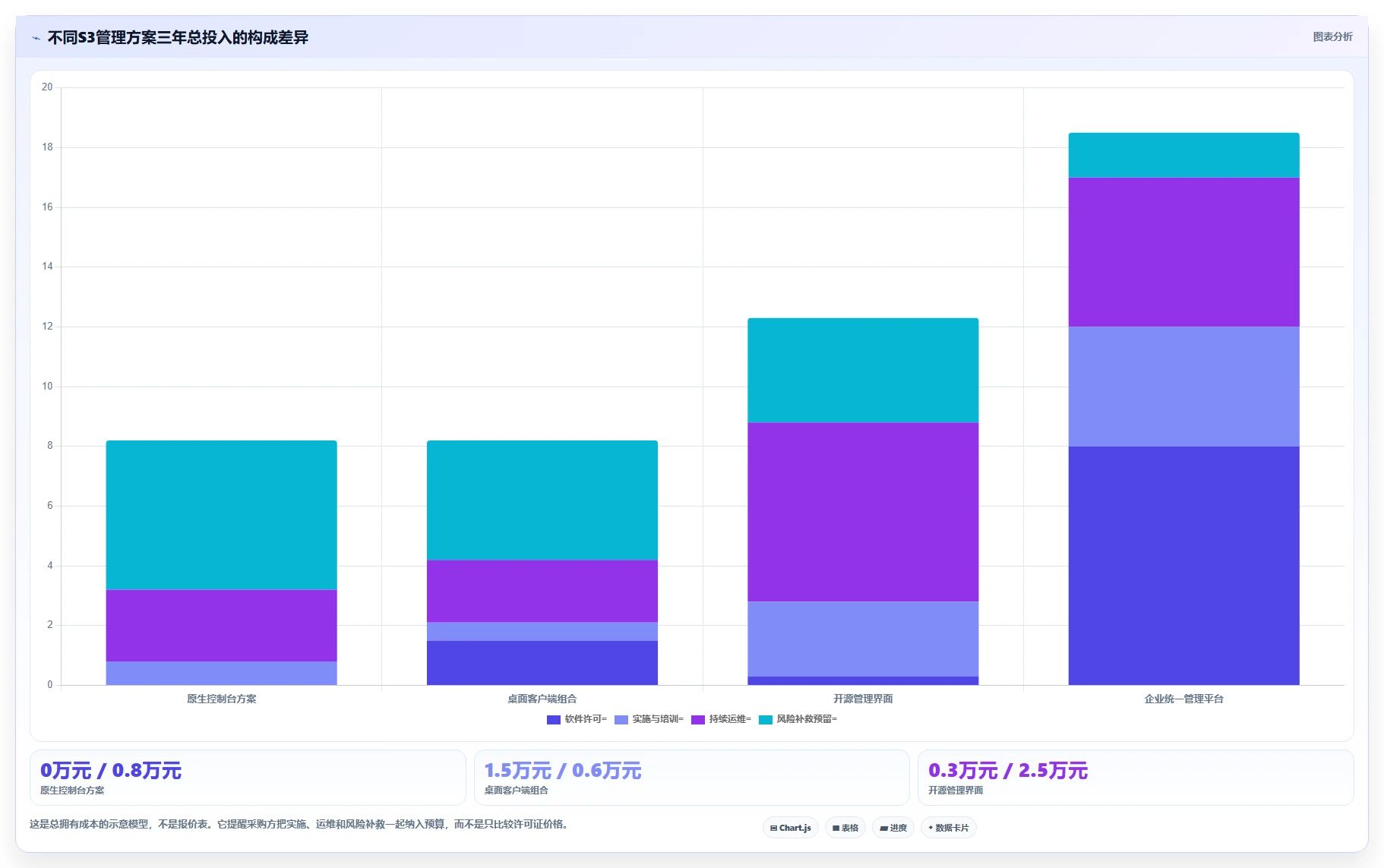
Task: Click the dark blue segment of 企业统一管理平台 bar
Action: point(1183,566)
